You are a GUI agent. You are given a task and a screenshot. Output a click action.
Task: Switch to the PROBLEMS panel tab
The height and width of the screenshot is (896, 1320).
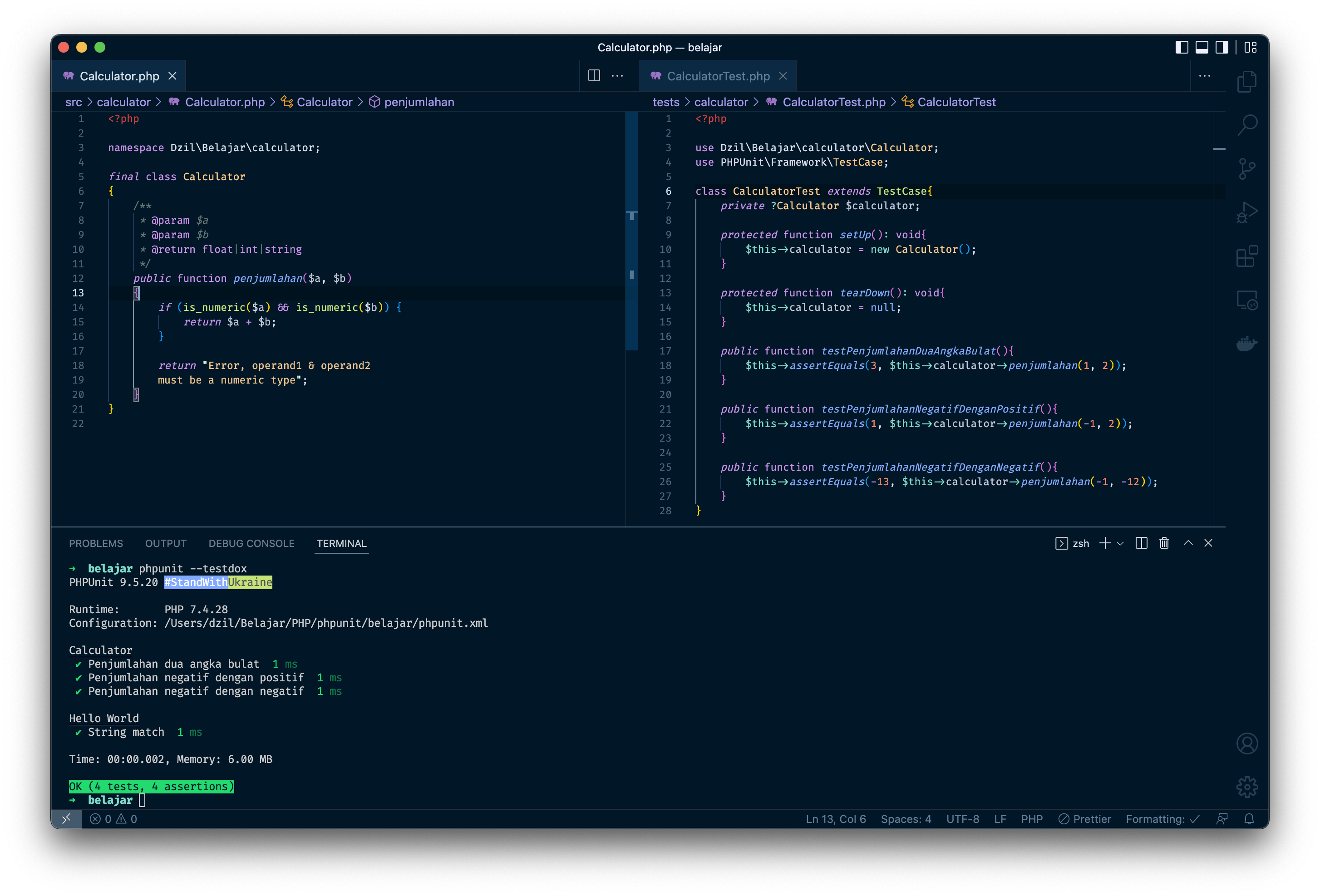point(96,543)
